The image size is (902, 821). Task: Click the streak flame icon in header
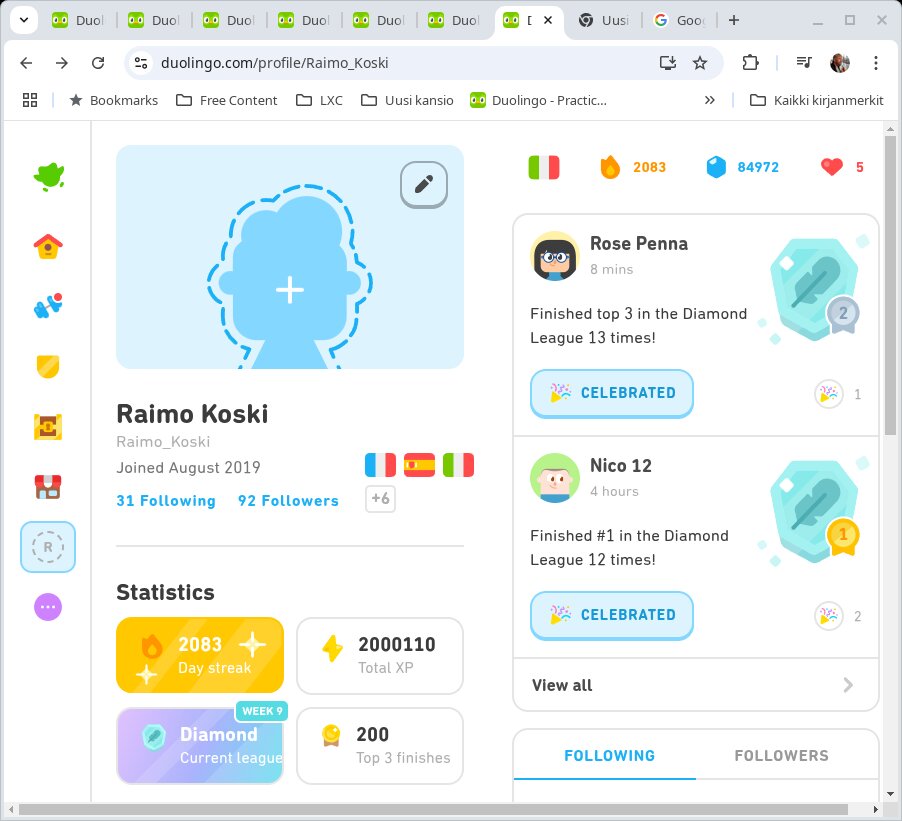(610, 167)
